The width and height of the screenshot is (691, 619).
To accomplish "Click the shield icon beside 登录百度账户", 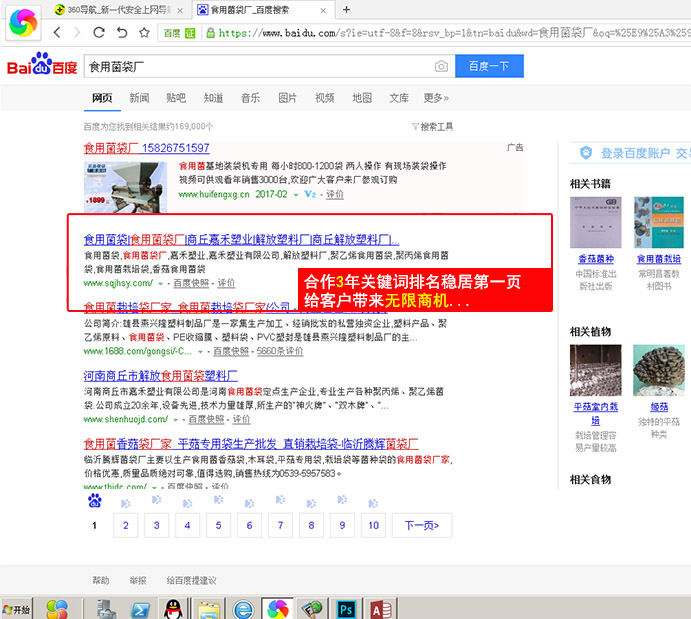I will 586,153.
